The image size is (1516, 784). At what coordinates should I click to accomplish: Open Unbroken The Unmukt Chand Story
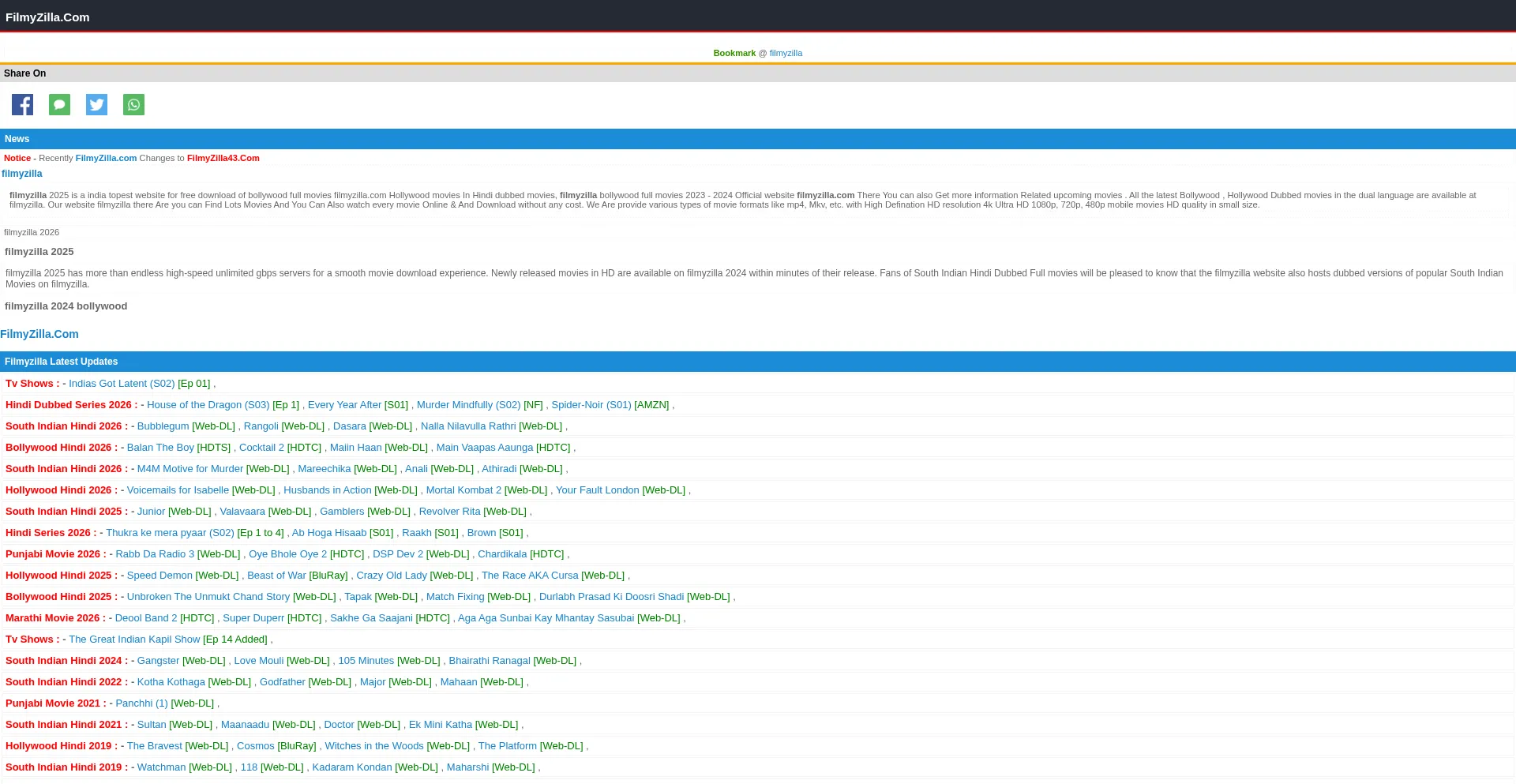coord(208,597)
